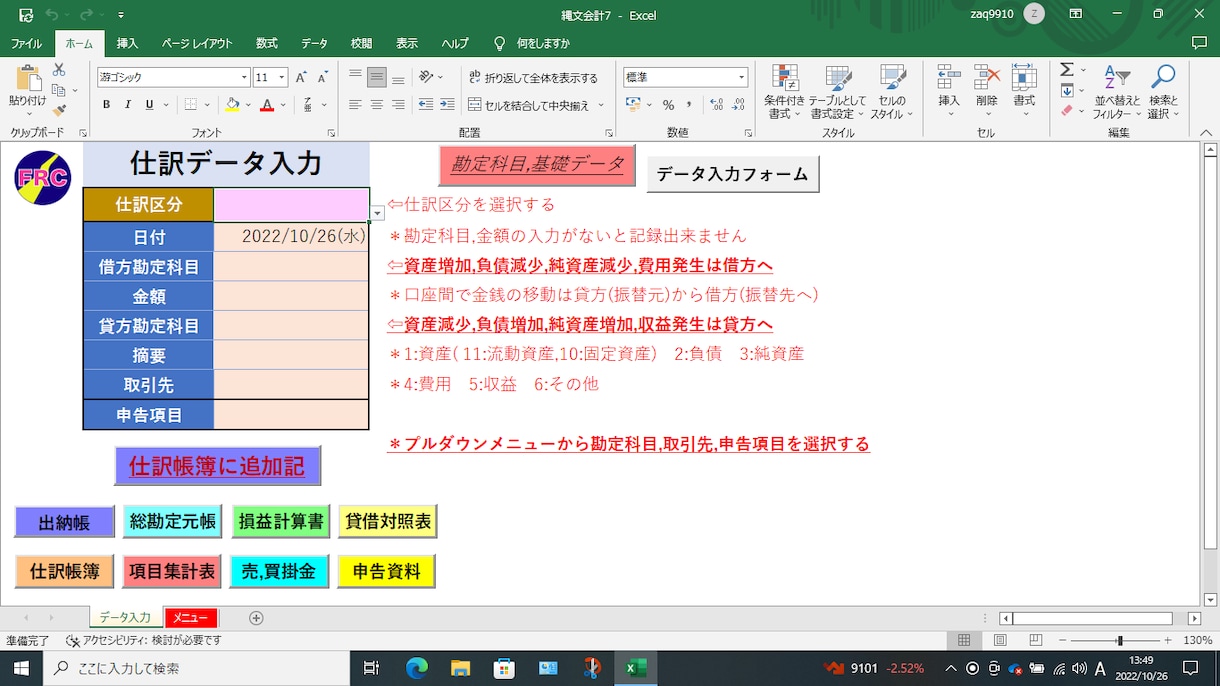1220x686 pixels.
Task: Open the font size 11 dropdown
Action: pos(283,77)
